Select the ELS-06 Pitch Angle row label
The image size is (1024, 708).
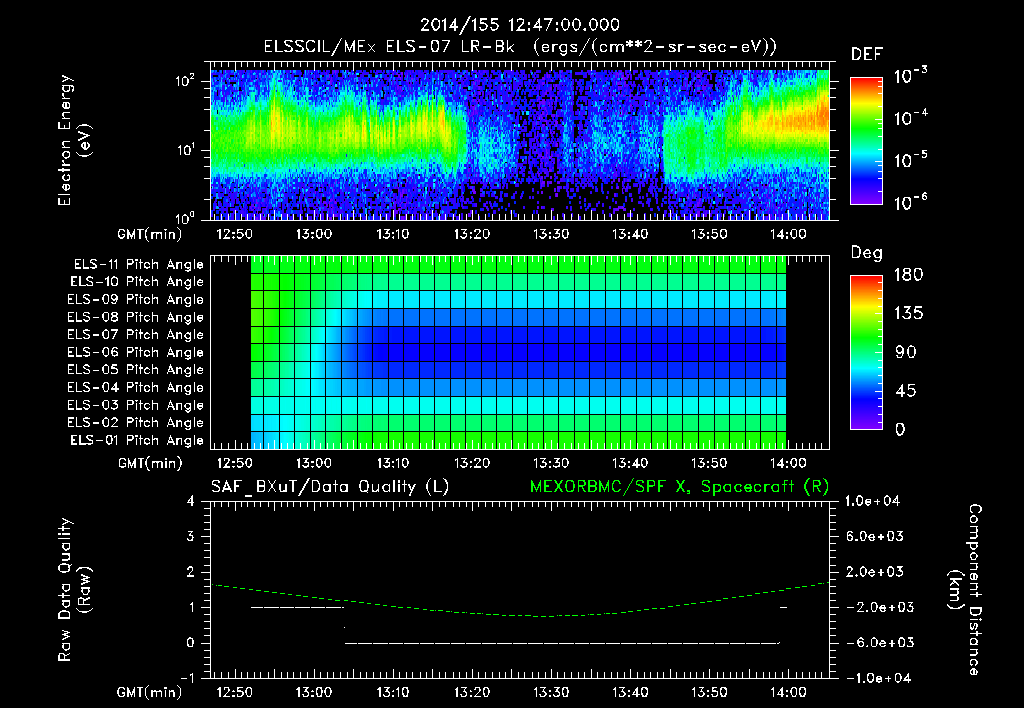click(x=136, y=352)
